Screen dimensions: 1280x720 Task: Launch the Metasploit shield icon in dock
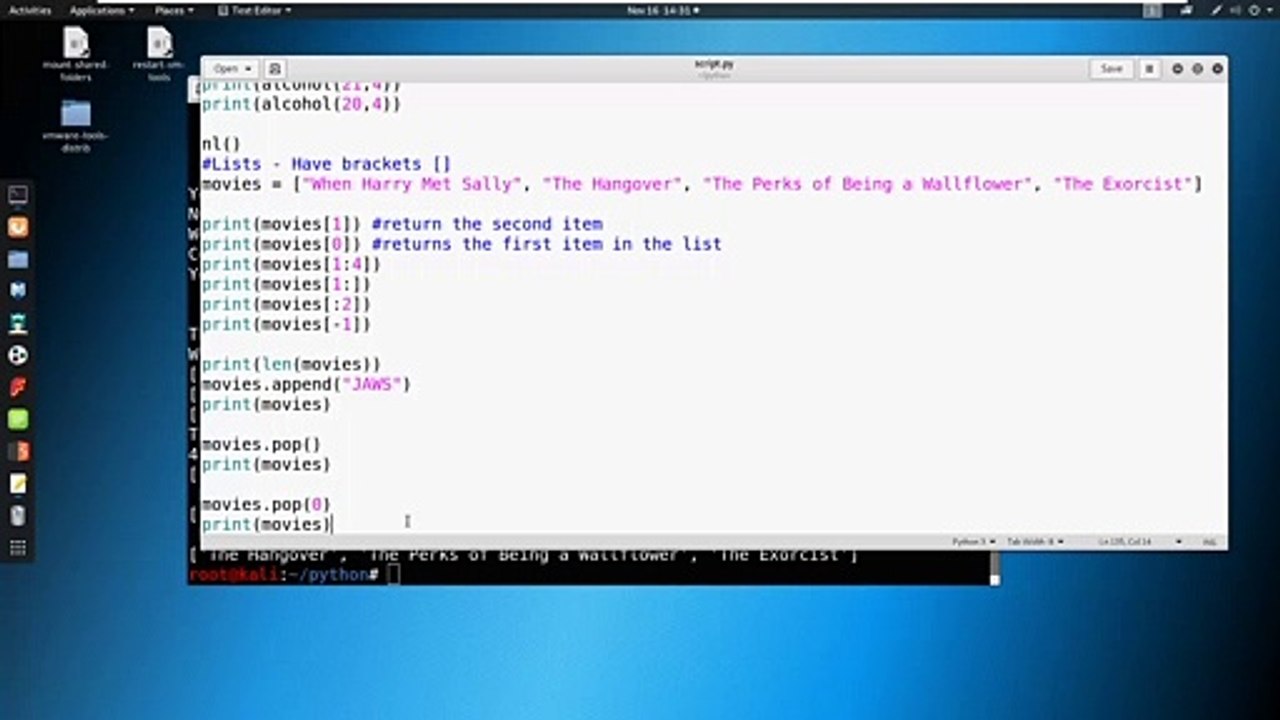click(x=18, y=291)
